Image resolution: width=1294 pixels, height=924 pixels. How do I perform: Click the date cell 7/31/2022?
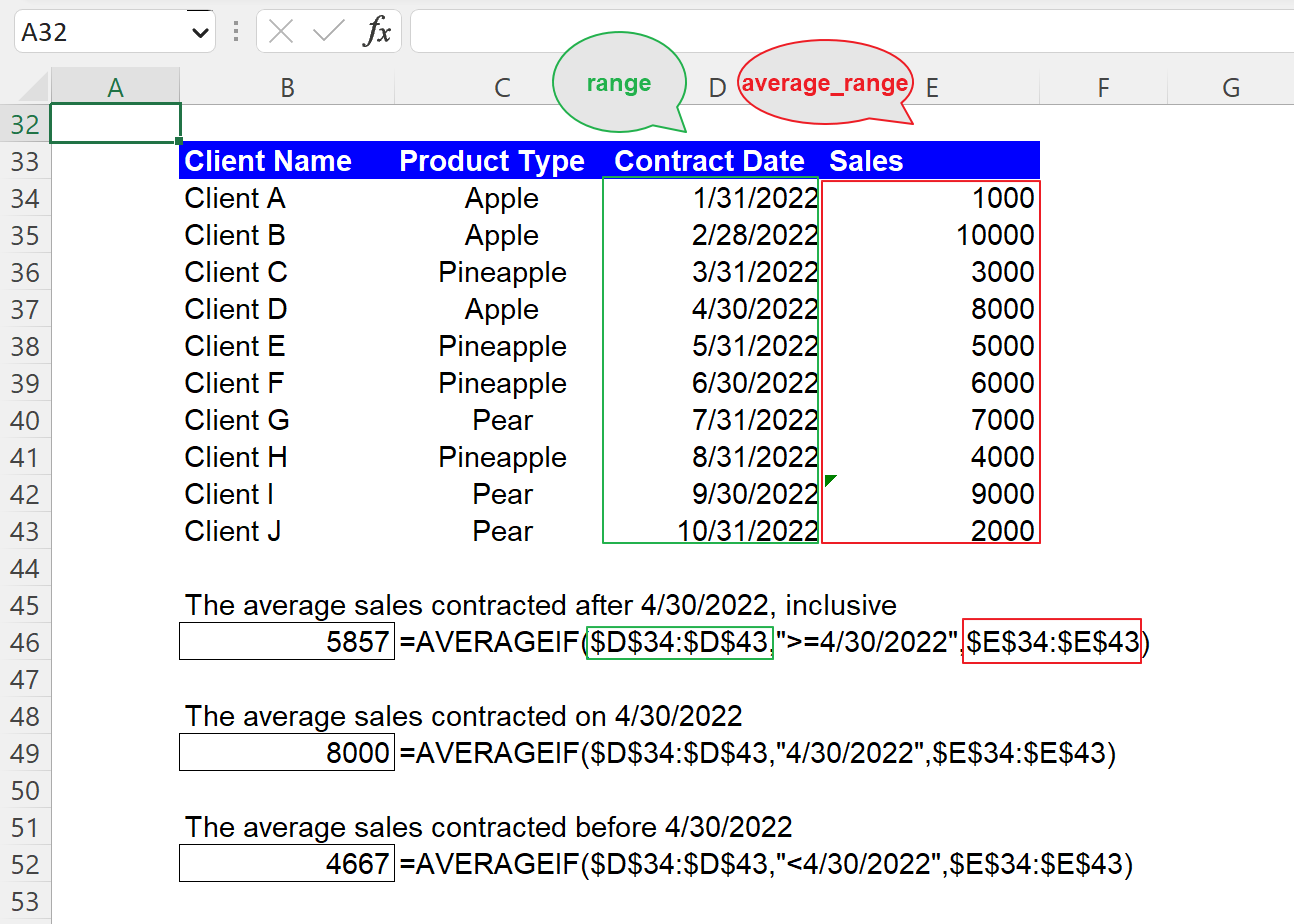[716, 420]
